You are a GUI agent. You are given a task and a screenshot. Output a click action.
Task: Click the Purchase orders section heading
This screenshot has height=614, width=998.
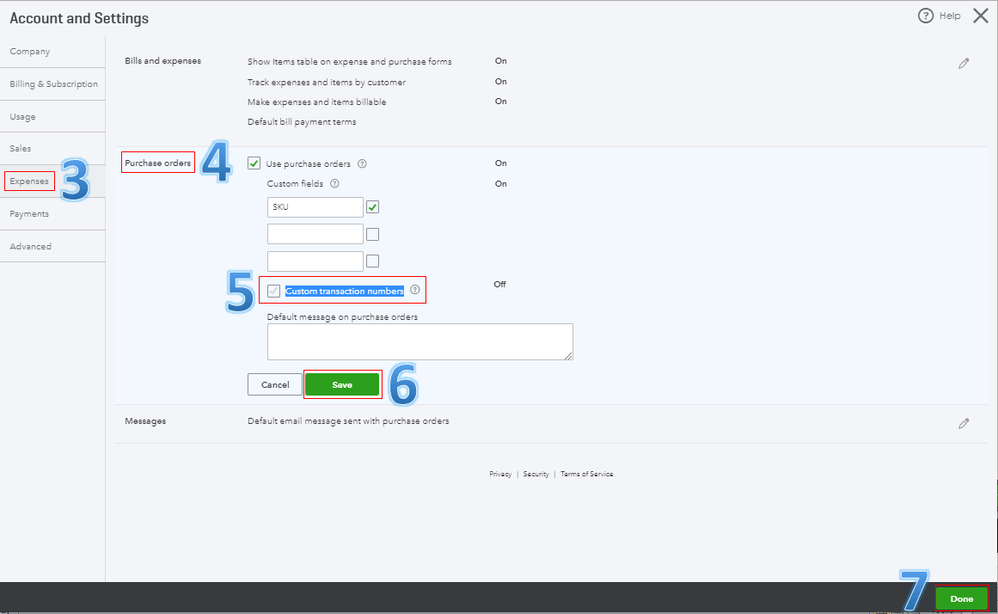click(158, 163)
